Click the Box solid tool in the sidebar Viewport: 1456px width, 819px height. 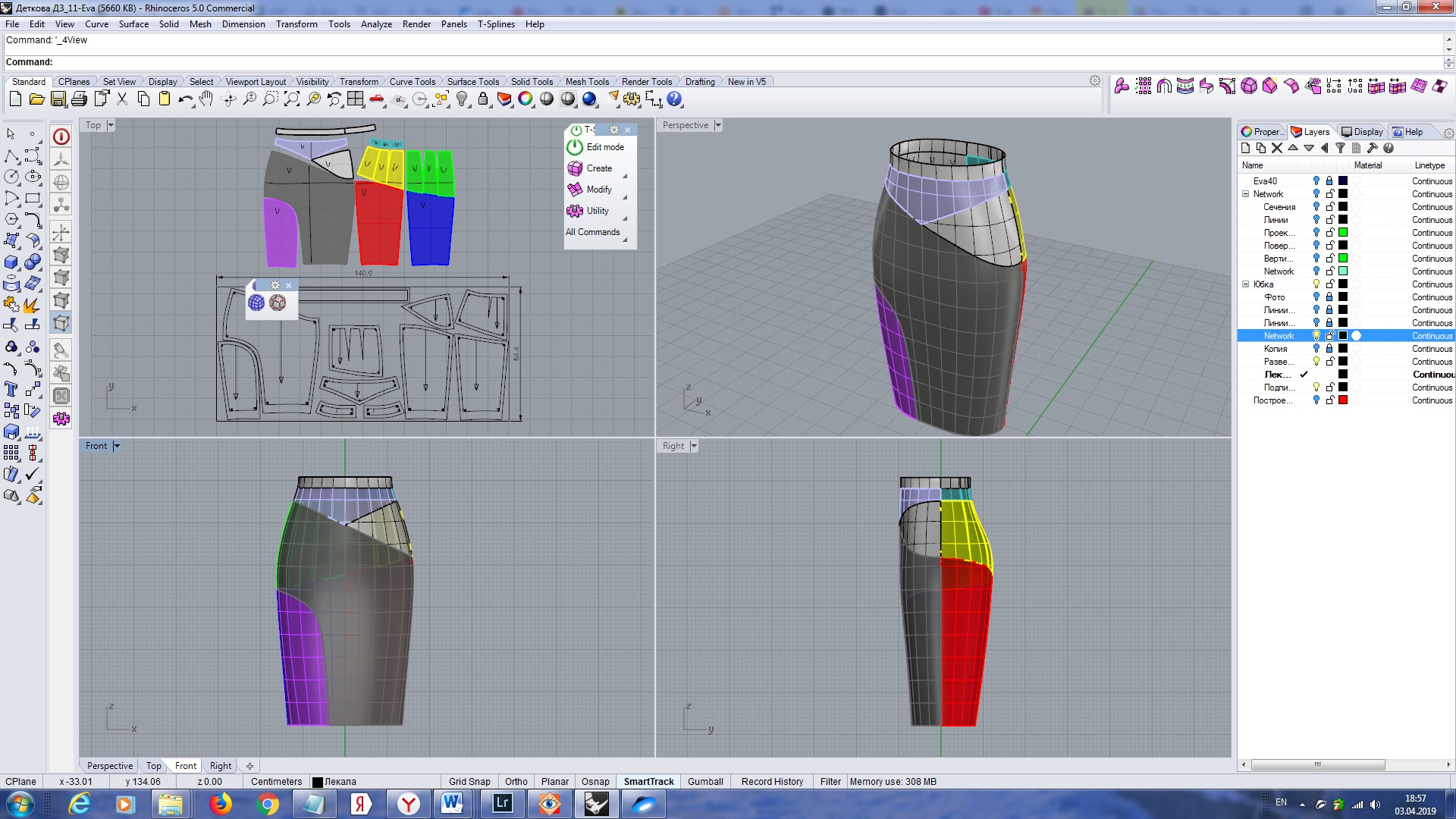[11, 262]
